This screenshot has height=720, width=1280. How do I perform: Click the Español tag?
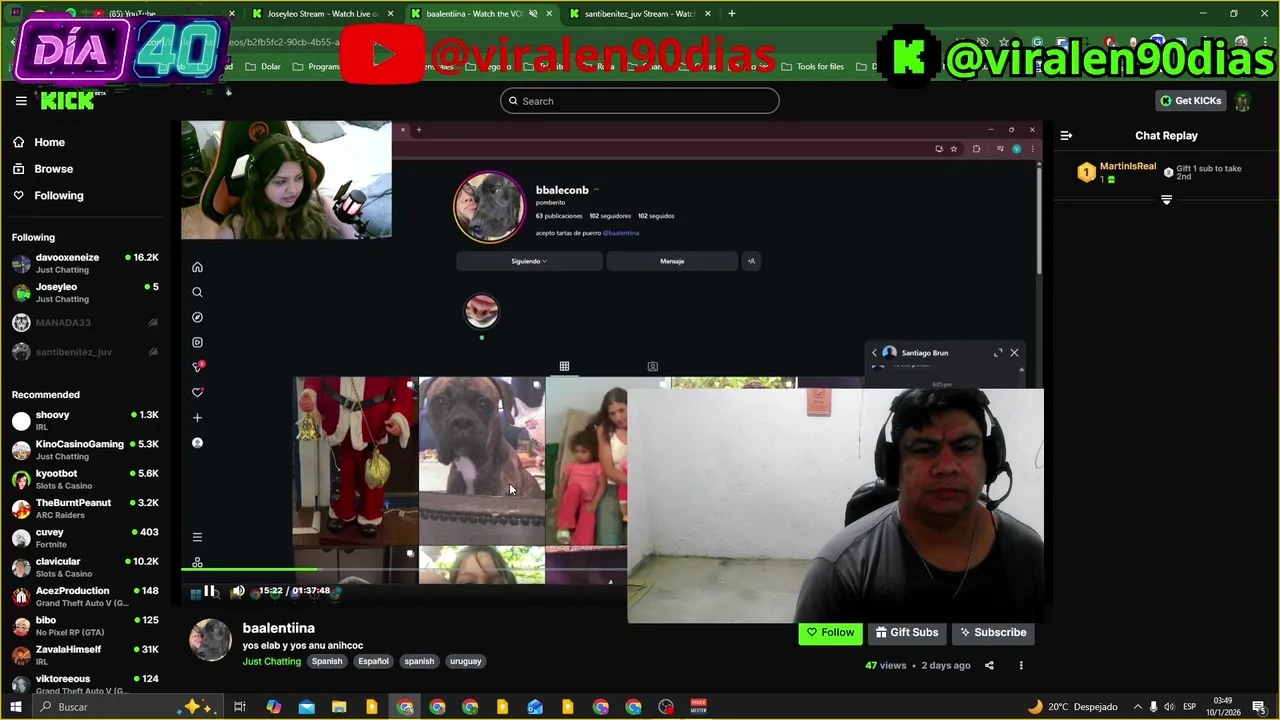click(373, 661)
